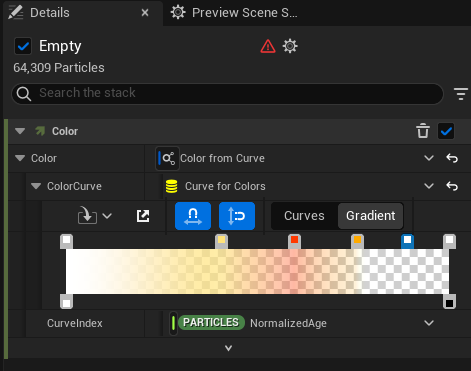Click the Curve for Colors label
This screenshot has height=371, width=471.
click(225, 186)
